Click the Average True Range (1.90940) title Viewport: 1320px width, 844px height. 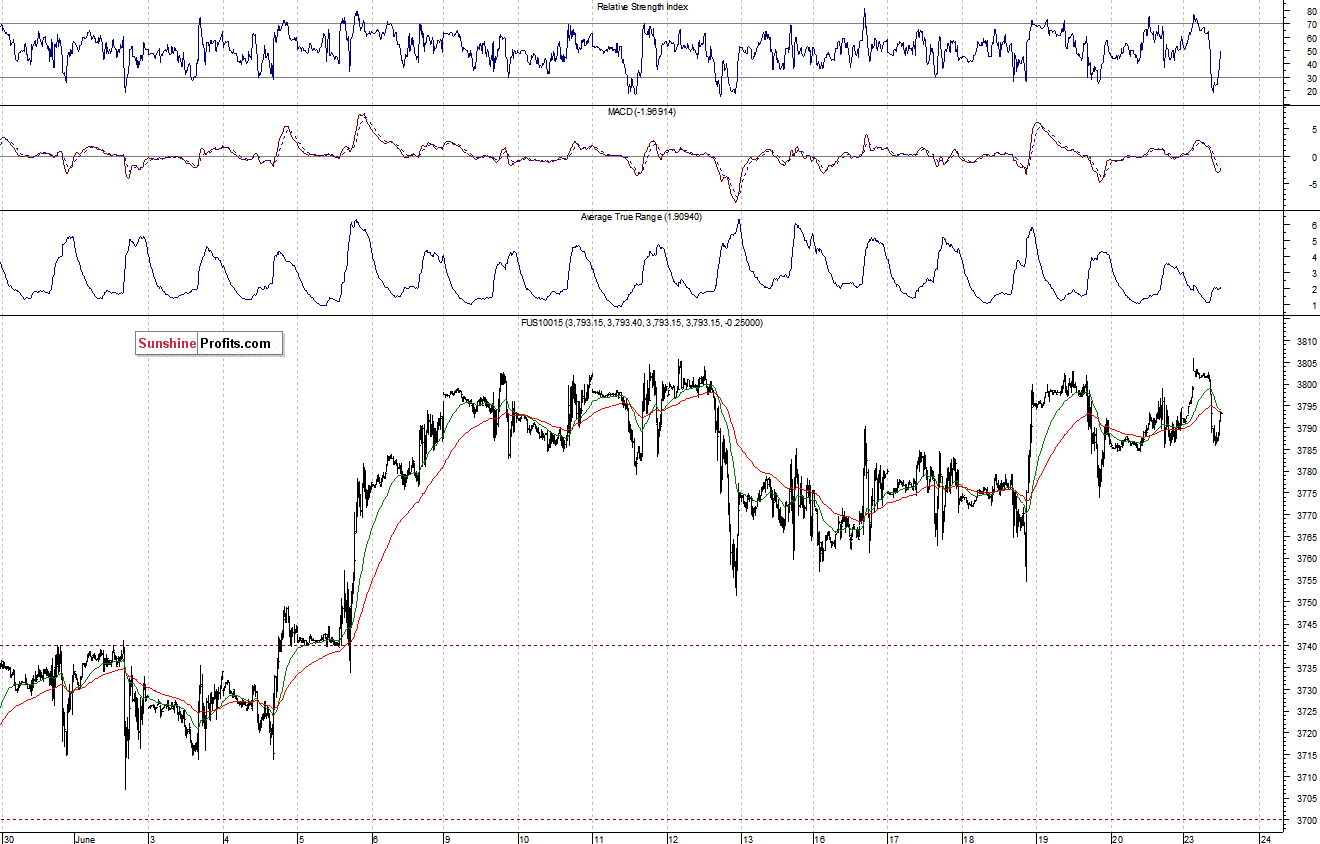coord(641,217)
